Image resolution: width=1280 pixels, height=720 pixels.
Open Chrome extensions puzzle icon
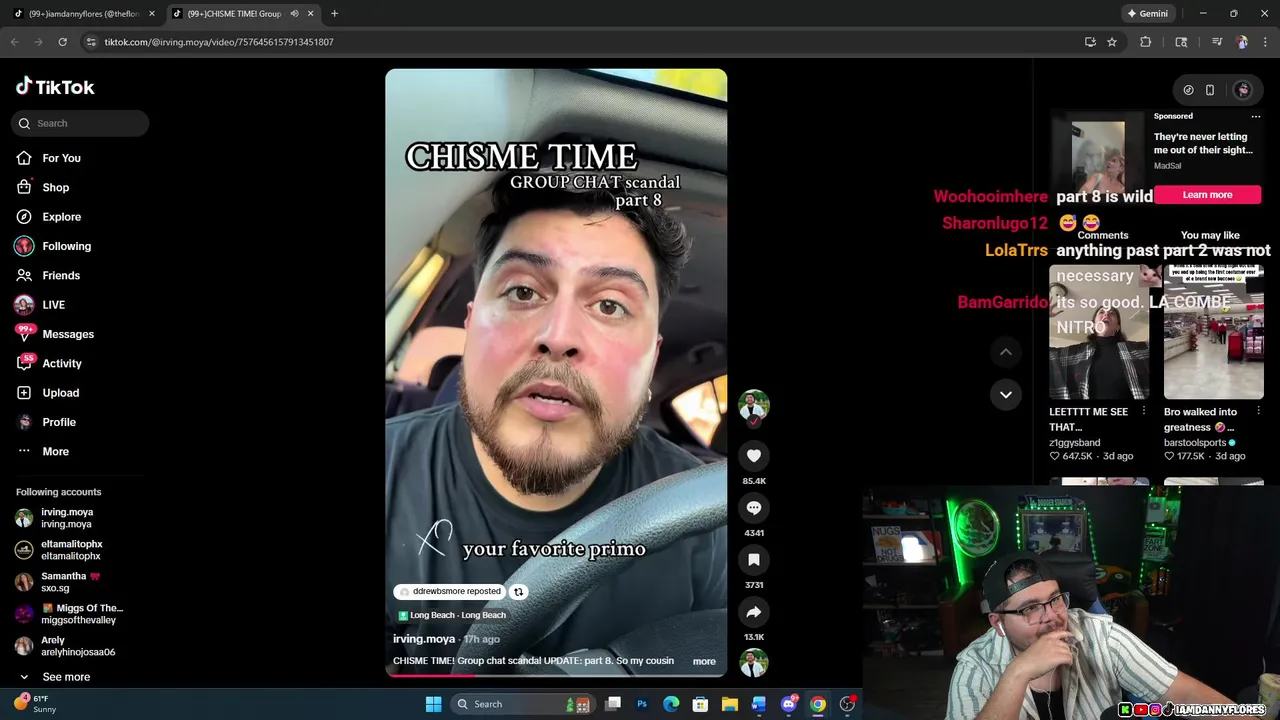coord(1146,42)
